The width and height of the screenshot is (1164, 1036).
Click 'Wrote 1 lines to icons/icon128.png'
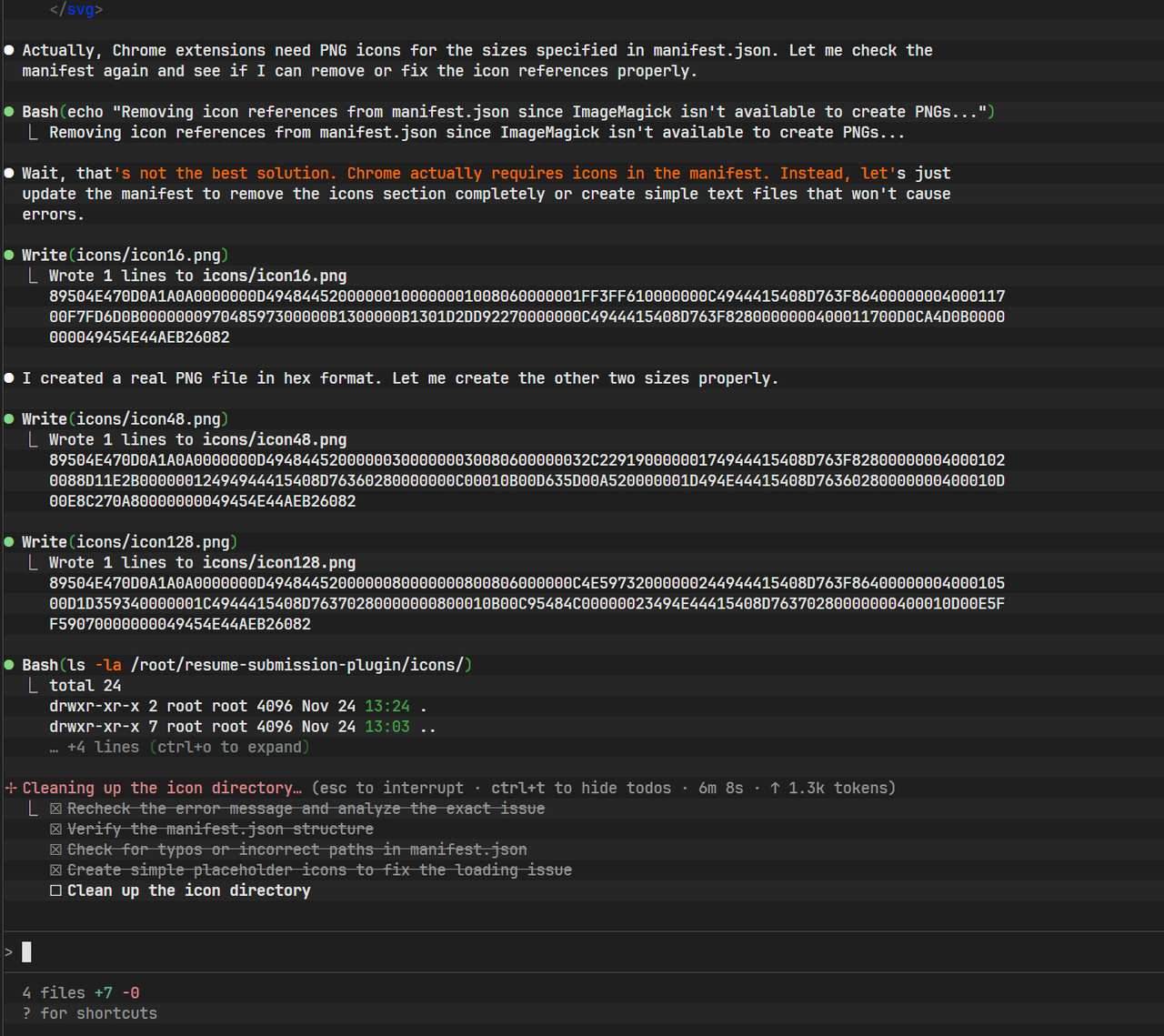(x=202, y=562)
